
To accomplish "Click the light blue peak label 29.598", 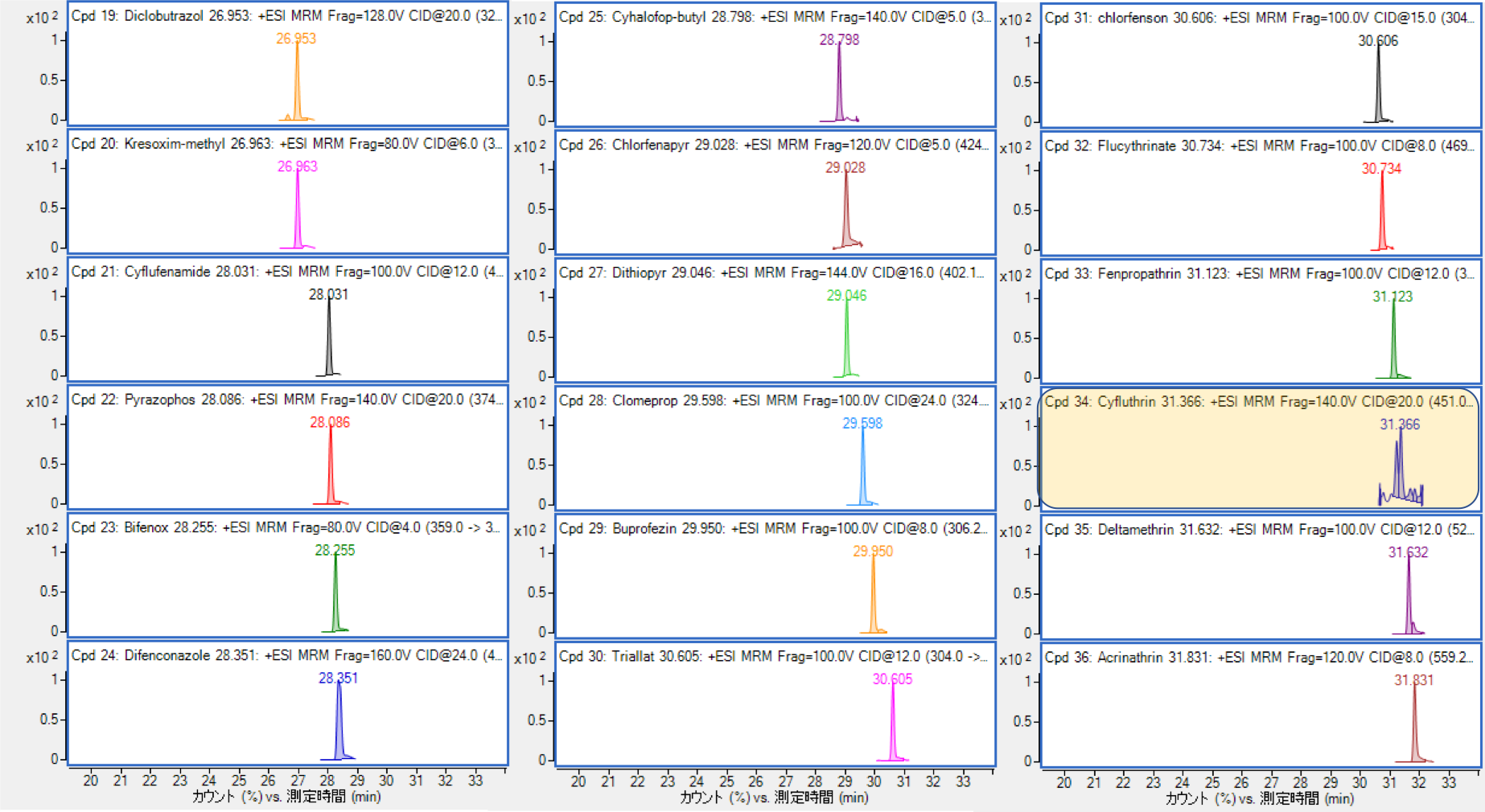I will (862, 423).
